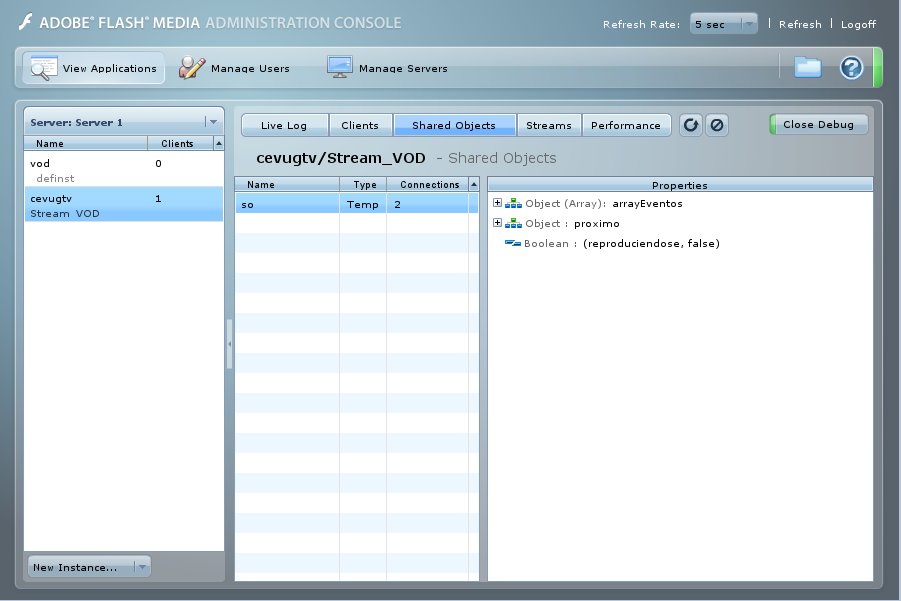Switch to the Streams tab
The image size is (901, 601).
click(549, 125)
